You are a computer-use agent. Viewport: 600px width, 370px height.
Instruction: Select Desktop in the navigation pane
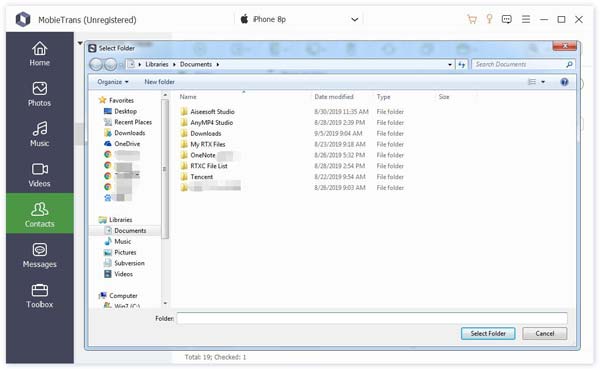click(121, 111)
